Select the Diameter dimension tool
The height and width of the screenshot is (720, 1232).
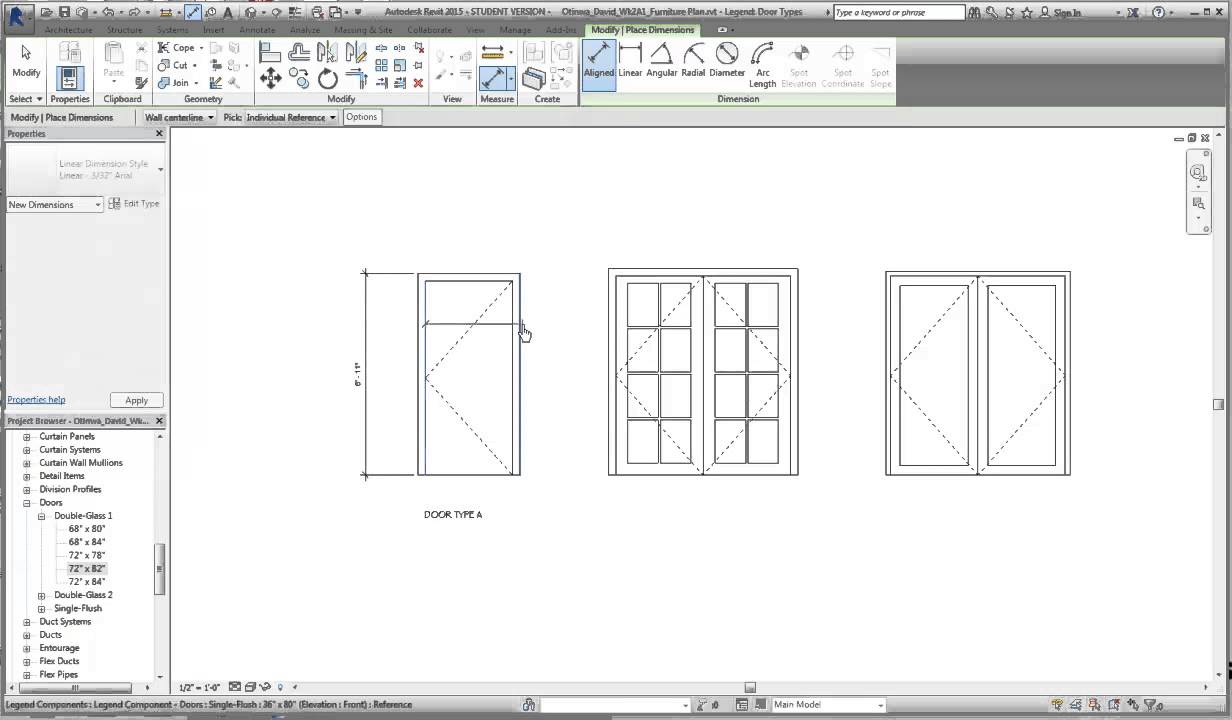coord(727,60)
